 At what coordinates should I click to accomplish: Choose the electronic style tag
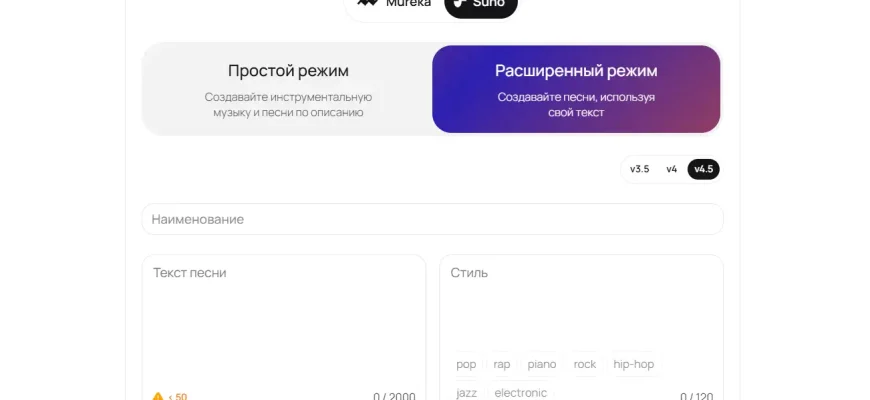[x=521, y=393]
